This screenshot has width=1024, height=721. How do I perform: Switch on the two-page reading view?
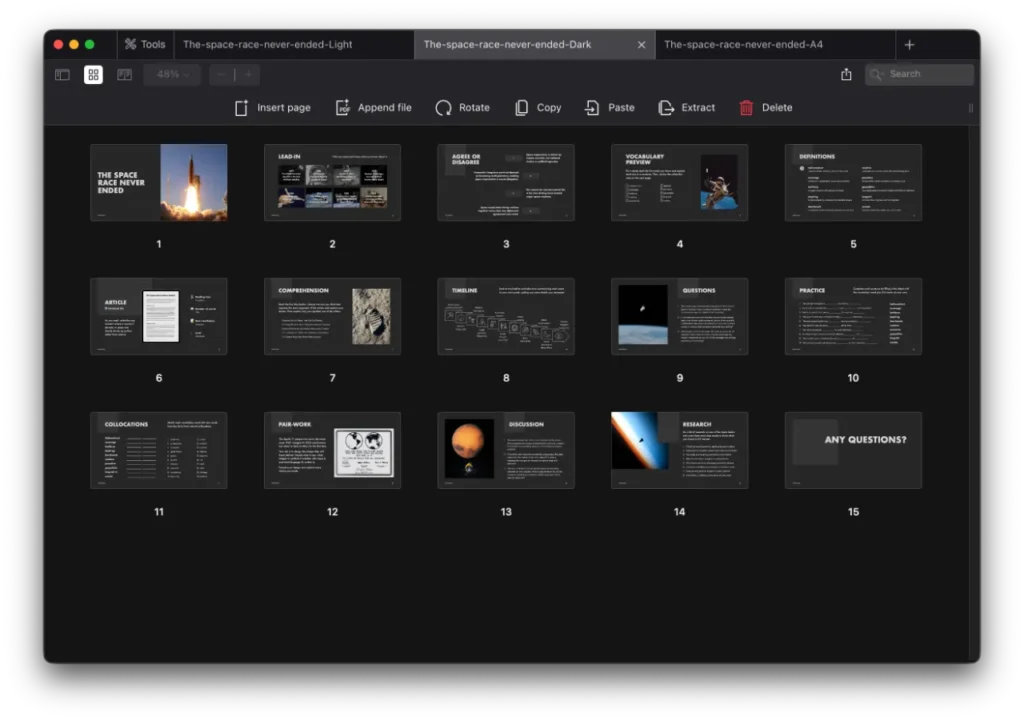pos(124,74)
